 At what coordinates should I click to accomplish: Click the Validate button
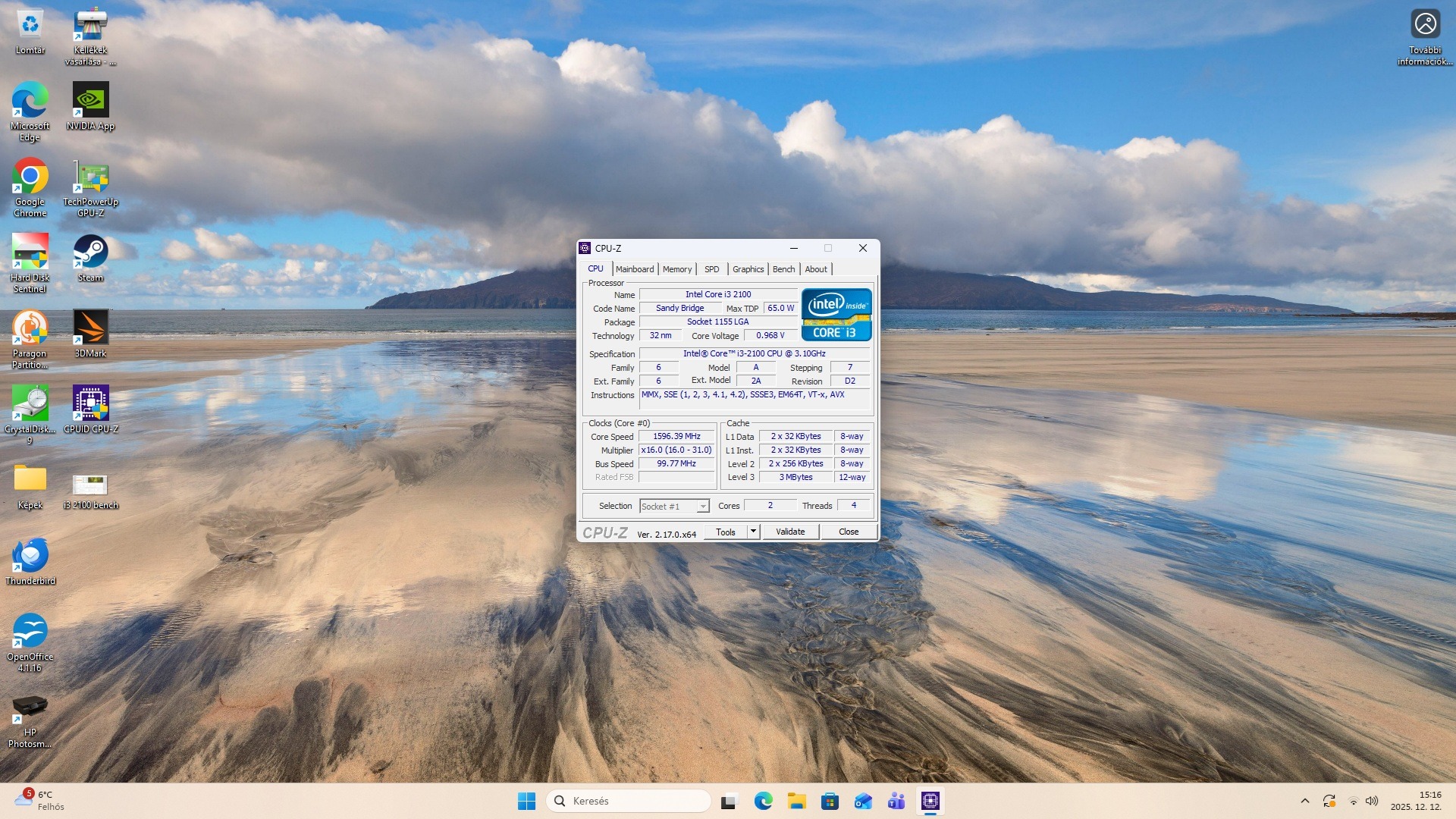coord(789,532)
